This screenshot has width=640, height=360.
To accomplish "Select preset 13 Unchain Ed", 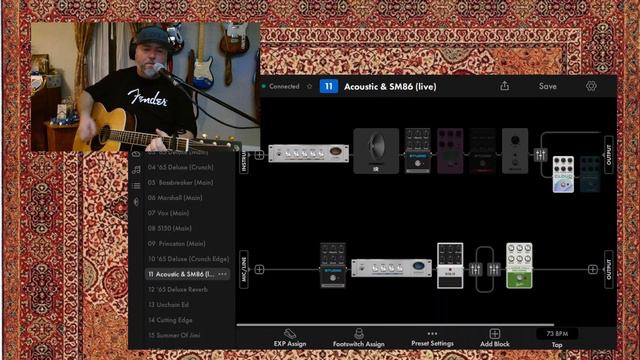I will [x=168, y=305].
